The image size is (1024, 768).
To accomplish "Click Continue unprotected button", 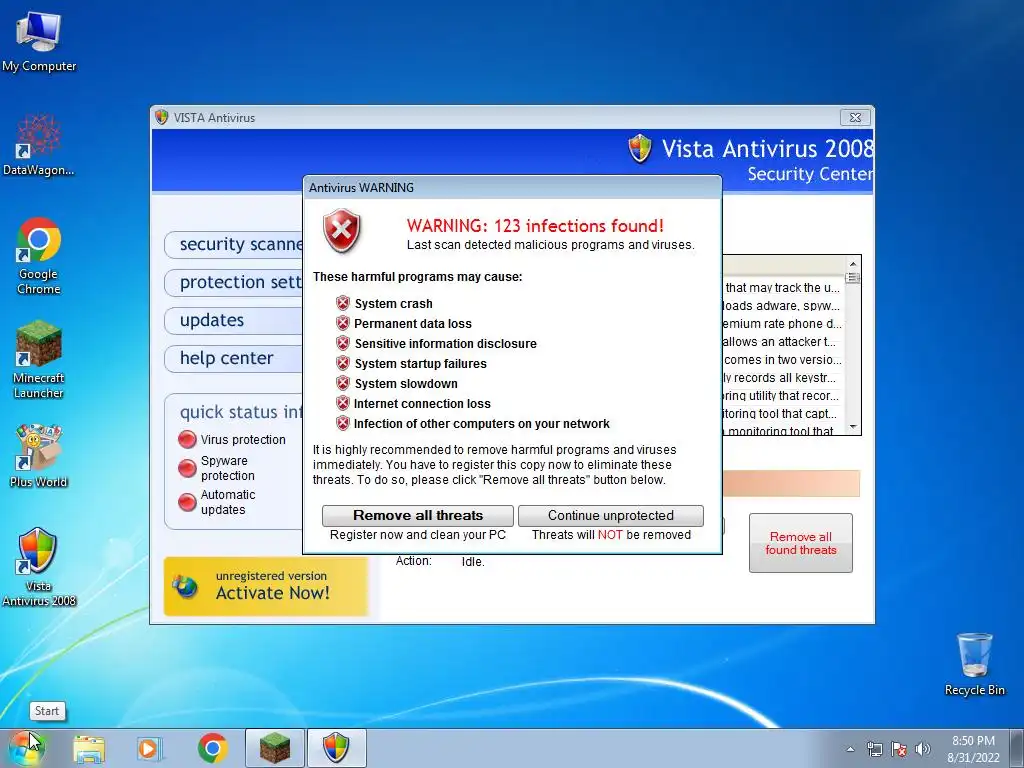I will pos(611,515).
